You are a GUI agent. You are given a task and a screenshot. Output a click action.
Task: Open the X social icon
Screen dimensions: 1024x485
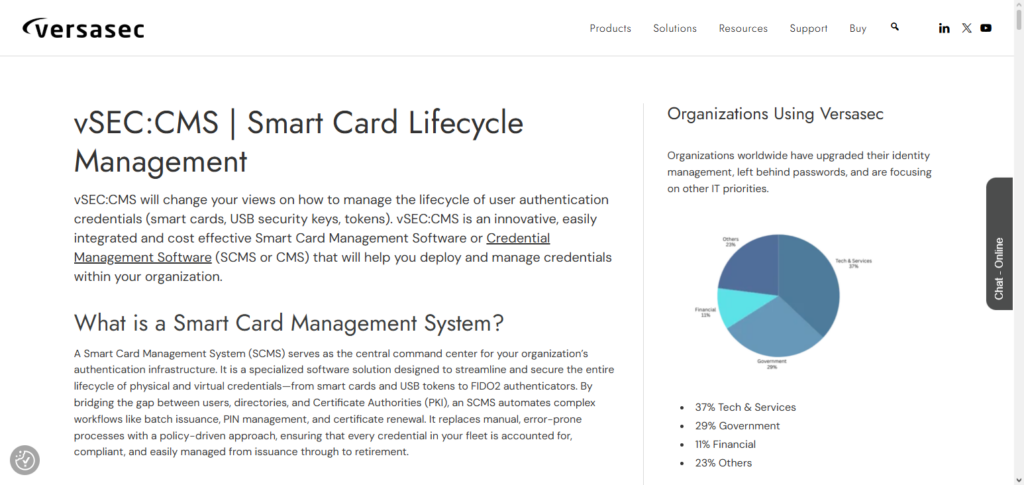click(967, 28)
